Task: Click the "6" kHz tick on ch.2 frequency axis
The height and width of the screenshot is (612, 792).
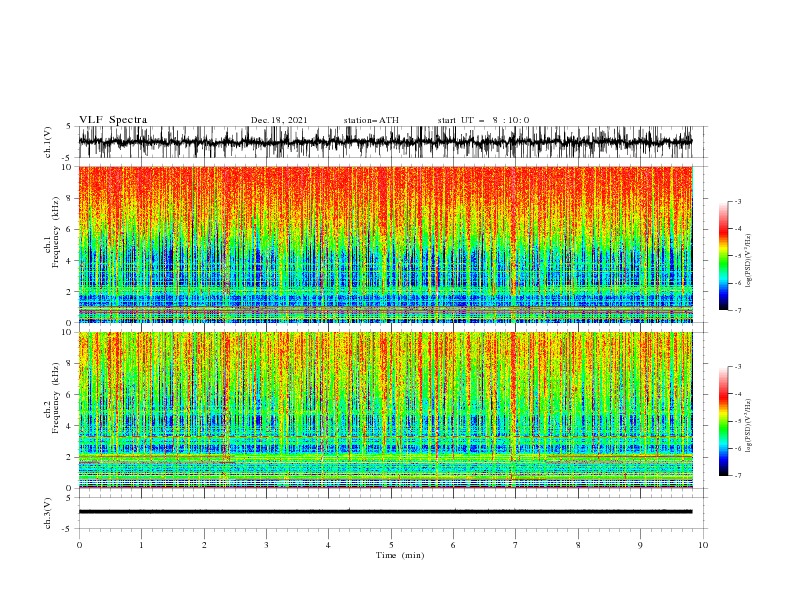Action: 69,394
